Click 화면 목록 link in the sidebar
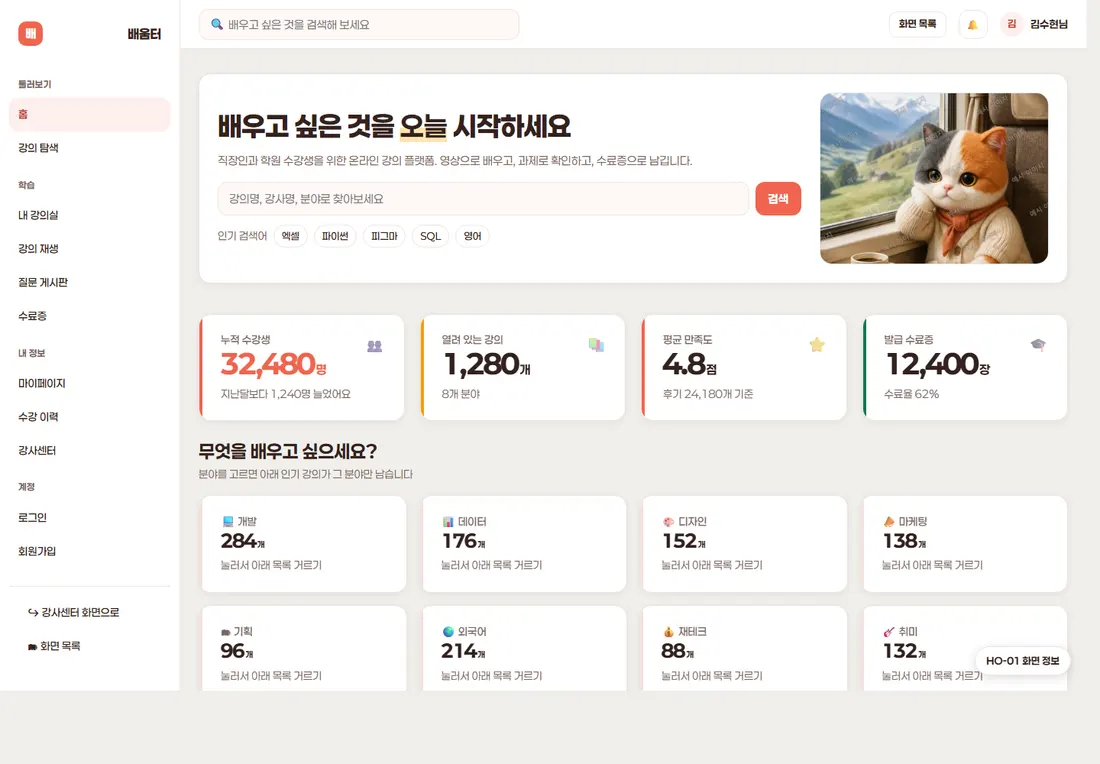 (x=54, y=646)
